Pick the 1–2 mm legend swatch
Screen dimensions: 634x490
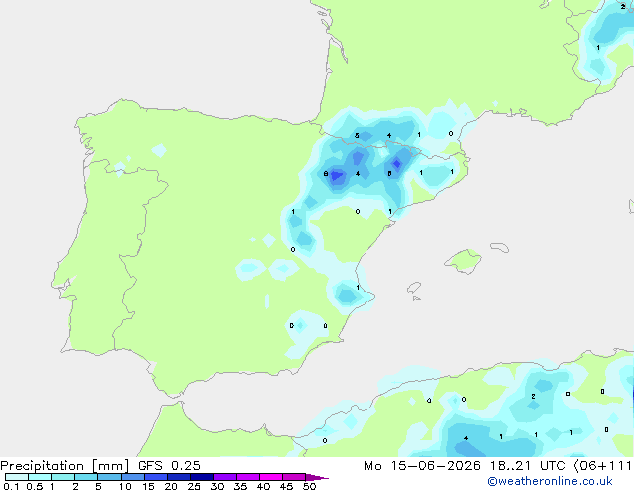point(63,477)
